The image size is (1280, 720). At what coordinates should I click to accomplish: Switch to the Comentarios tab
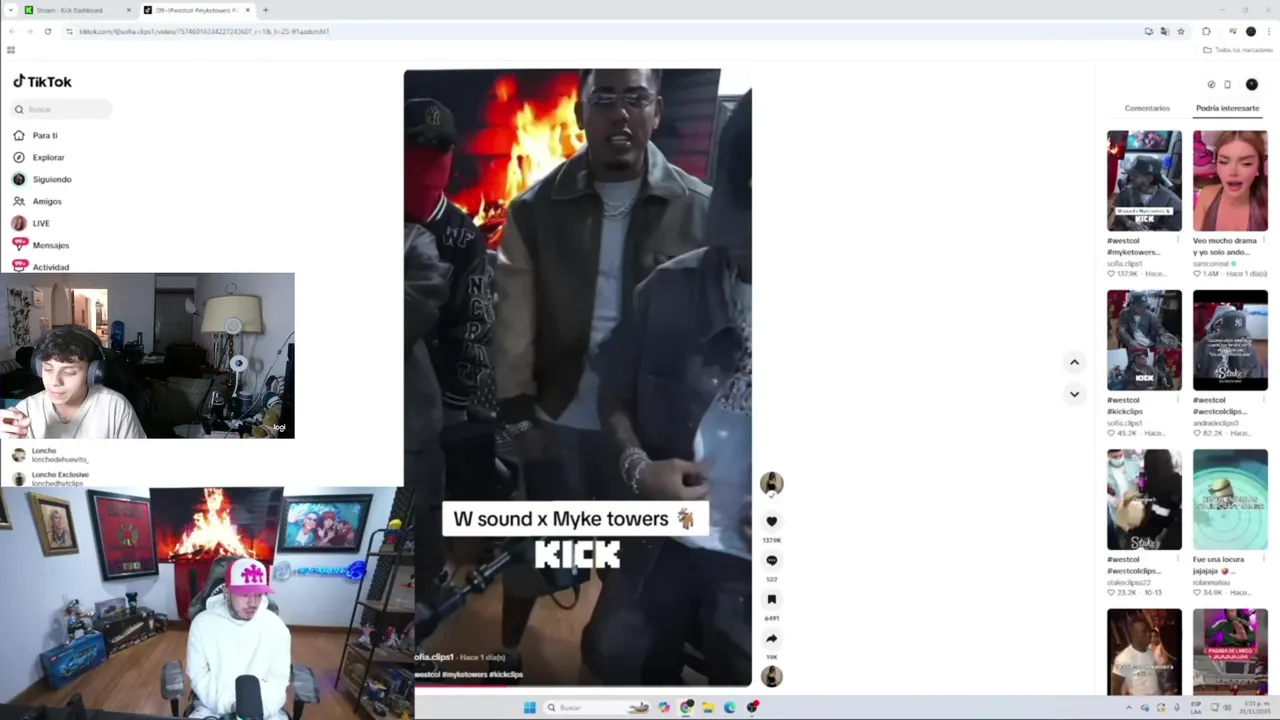(1147, 108)
